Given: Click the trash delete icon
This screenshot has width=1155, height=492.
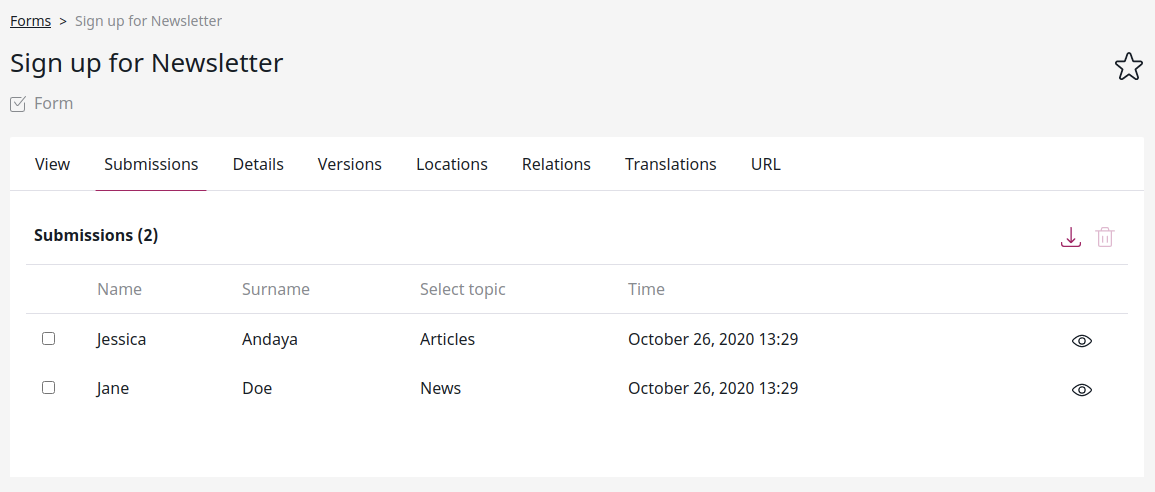Looking at the screenshot, I should [x=1105, y=237].
